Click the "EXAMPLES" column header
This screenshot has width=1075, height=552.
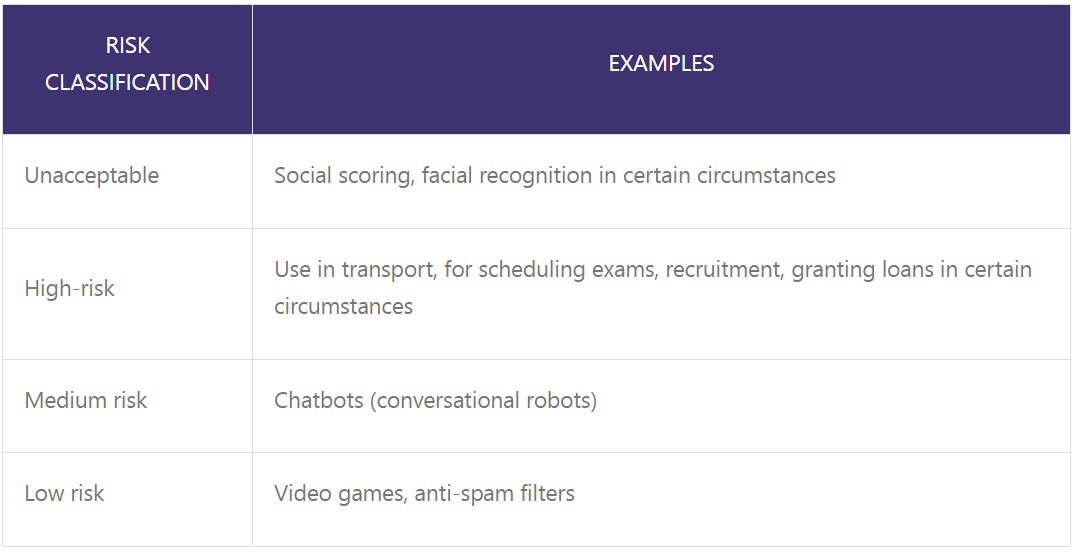[661, 64]
